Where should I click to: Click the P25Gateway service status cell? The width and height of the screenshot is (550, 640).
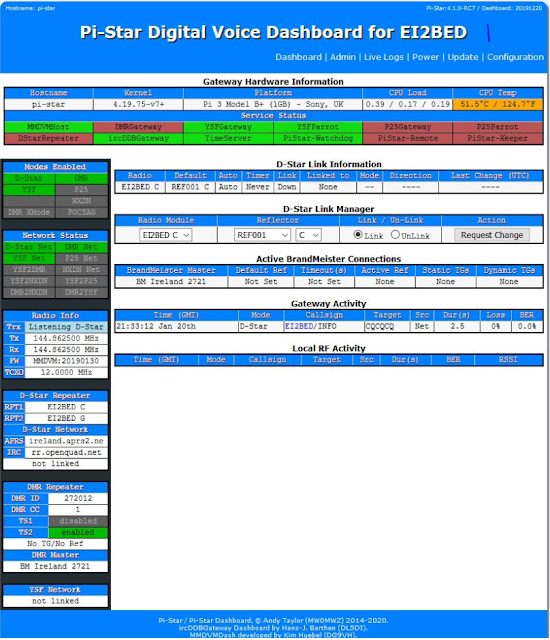[x=408, y=127]
